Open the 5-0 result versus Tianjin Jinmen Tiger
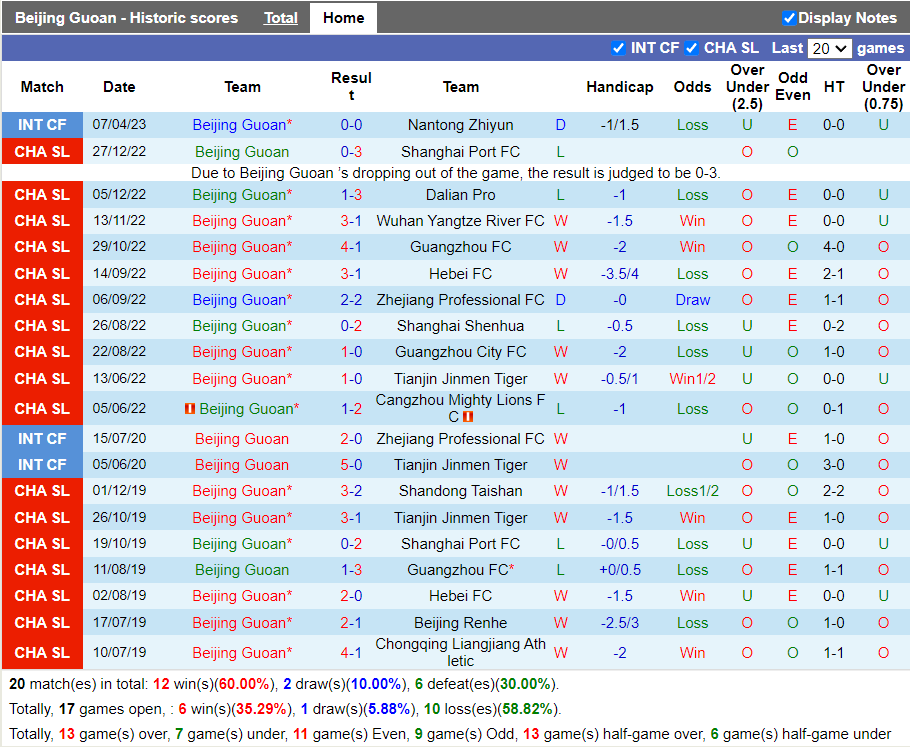Image resolution: width=910 pixels, height=747 pixels. [x=351, y=465]
